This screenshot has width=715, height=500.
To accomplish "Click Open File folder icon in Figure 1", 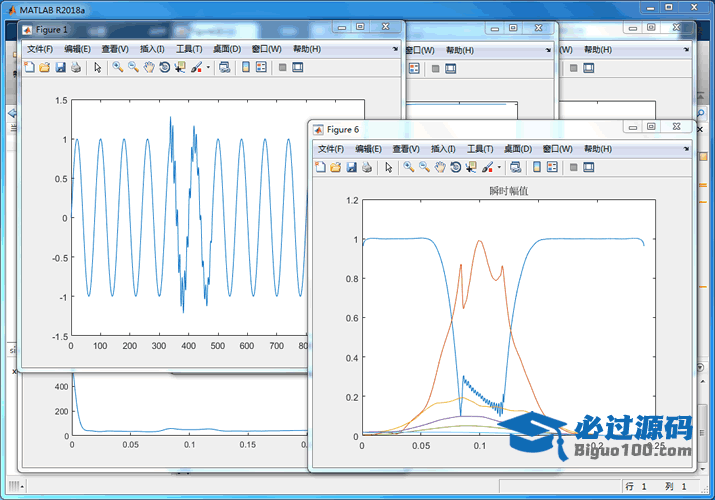I will click(45, 67).
